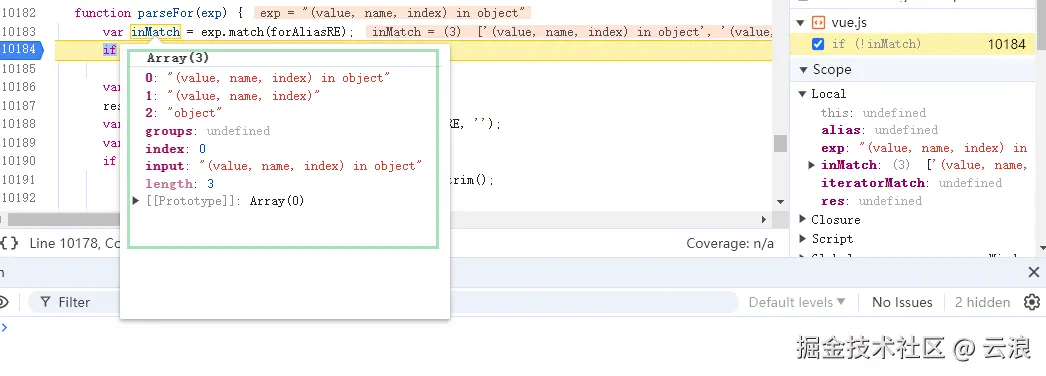The height and width of the screenshot is (376, 1046).
Task: Expand the Closure scope
Action: [803, 219]
